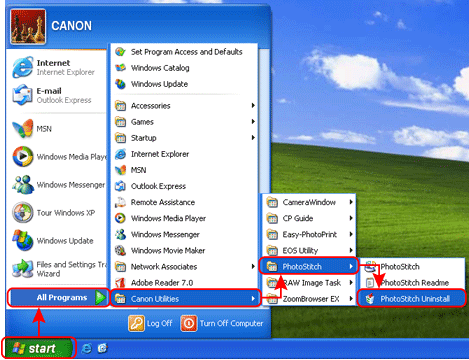Click the Adobe Reader 7.0 icon
The image size is (469, 360).
pos(120,283)
